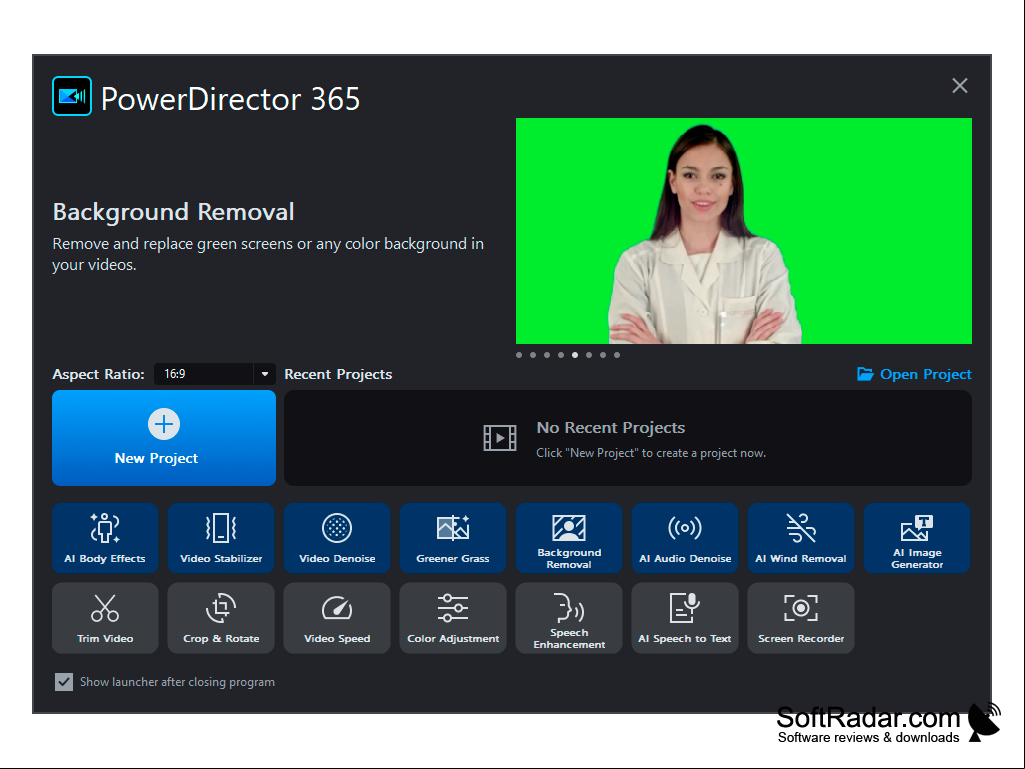The image size is (1025, 769).
Task: Open the AI Body Effects tool
Action: [105, 538]
